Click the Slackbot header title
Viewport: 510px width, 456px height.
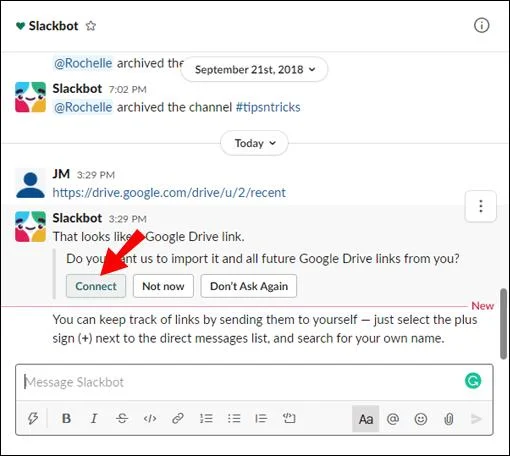pos(53,26)
